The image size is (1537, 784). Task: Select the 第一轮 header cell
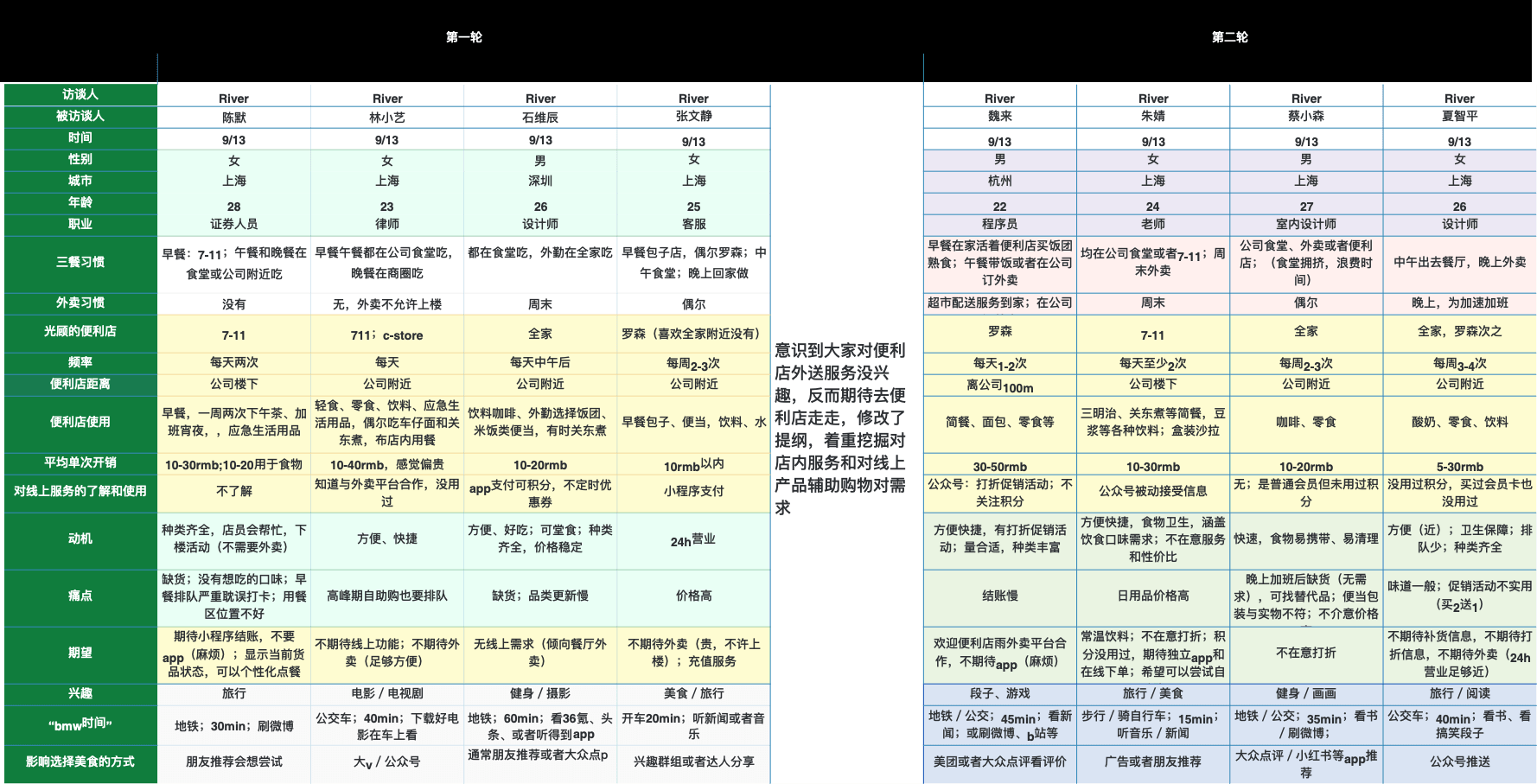pos(464,37)
